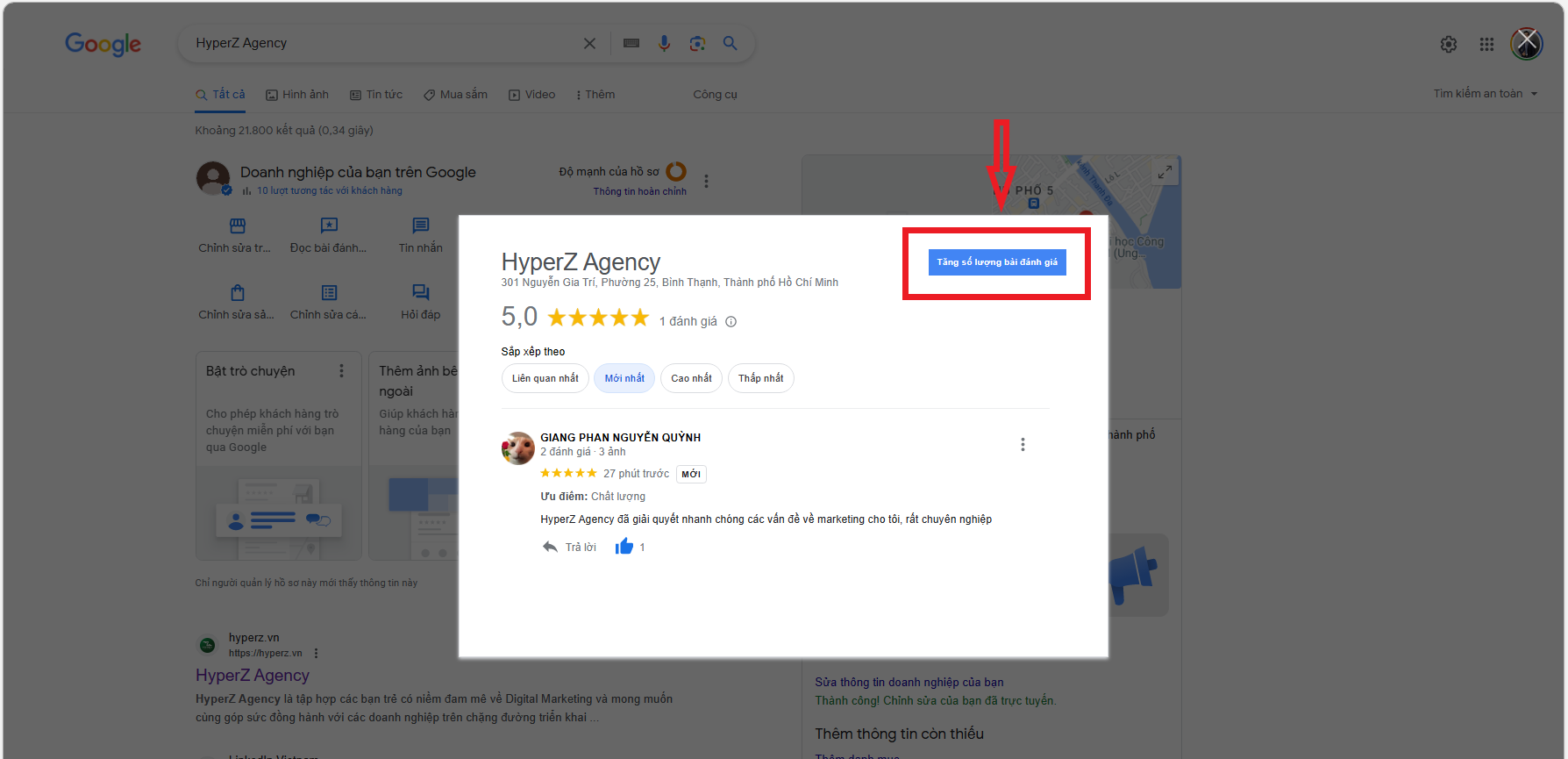
Task: Click Trả lời to reply to review
Action: coord(570,547)
